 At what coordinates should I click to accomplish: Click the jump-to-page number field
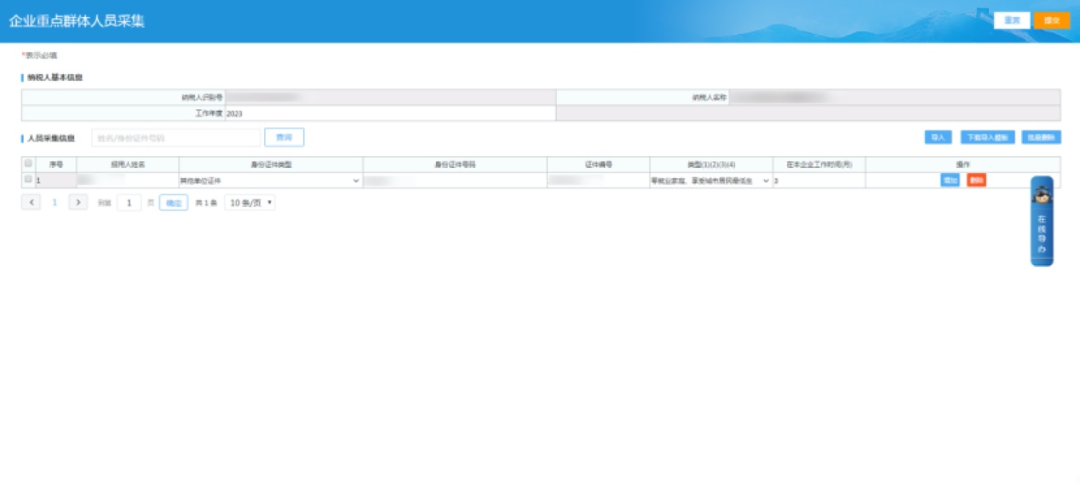(129, 203)
